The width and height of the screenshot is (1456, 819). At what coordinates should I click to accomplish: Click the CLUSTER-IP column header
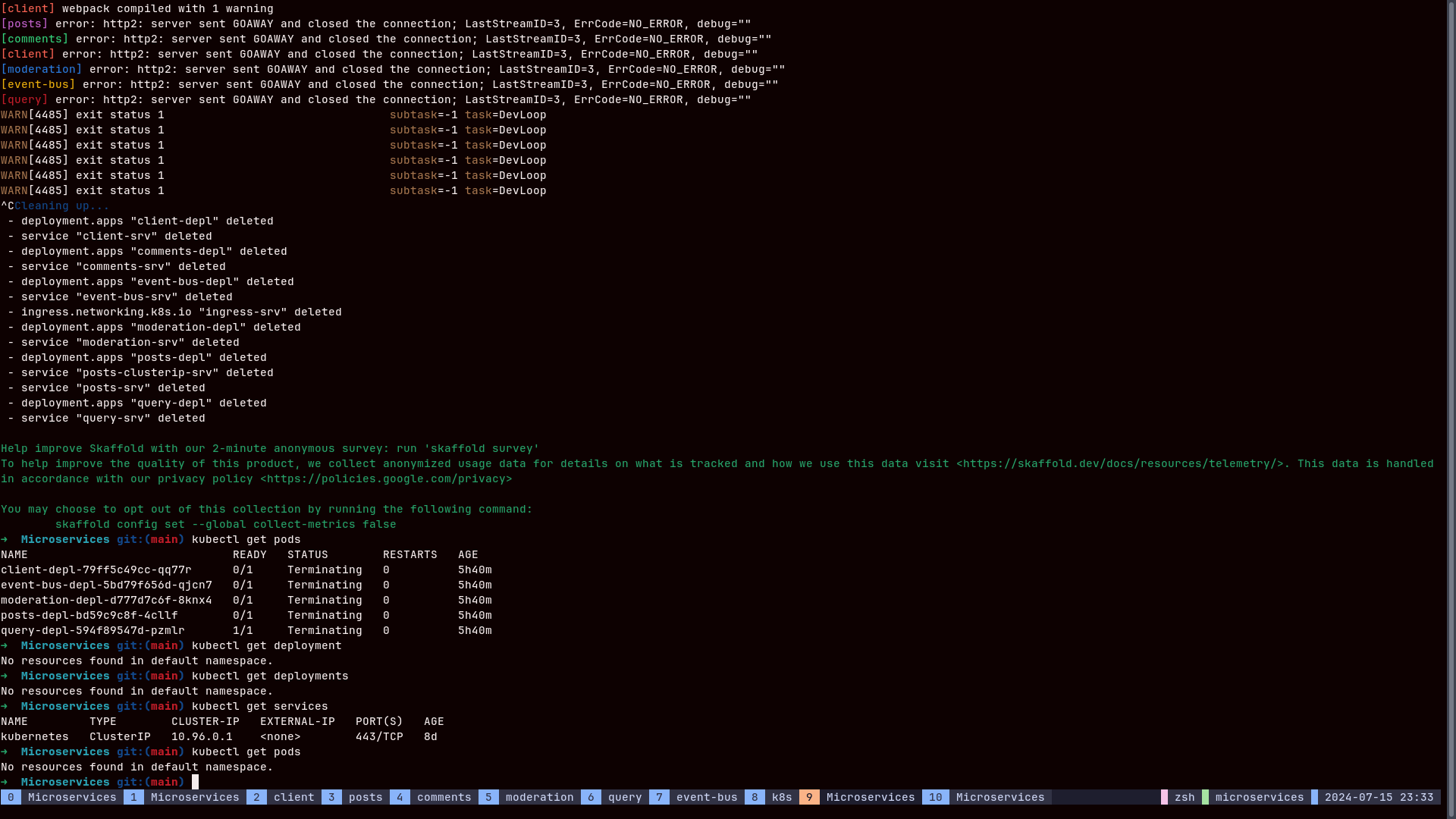click(206, 721)
